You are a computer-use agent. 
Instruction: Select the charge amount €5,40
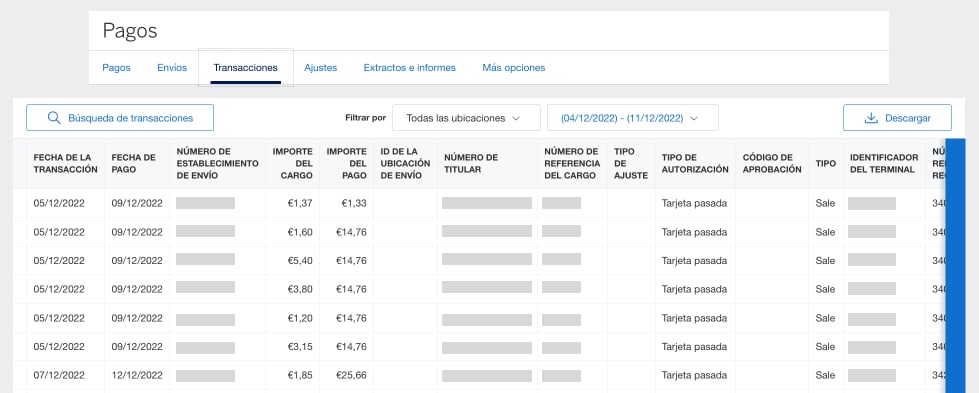[300, 261]
